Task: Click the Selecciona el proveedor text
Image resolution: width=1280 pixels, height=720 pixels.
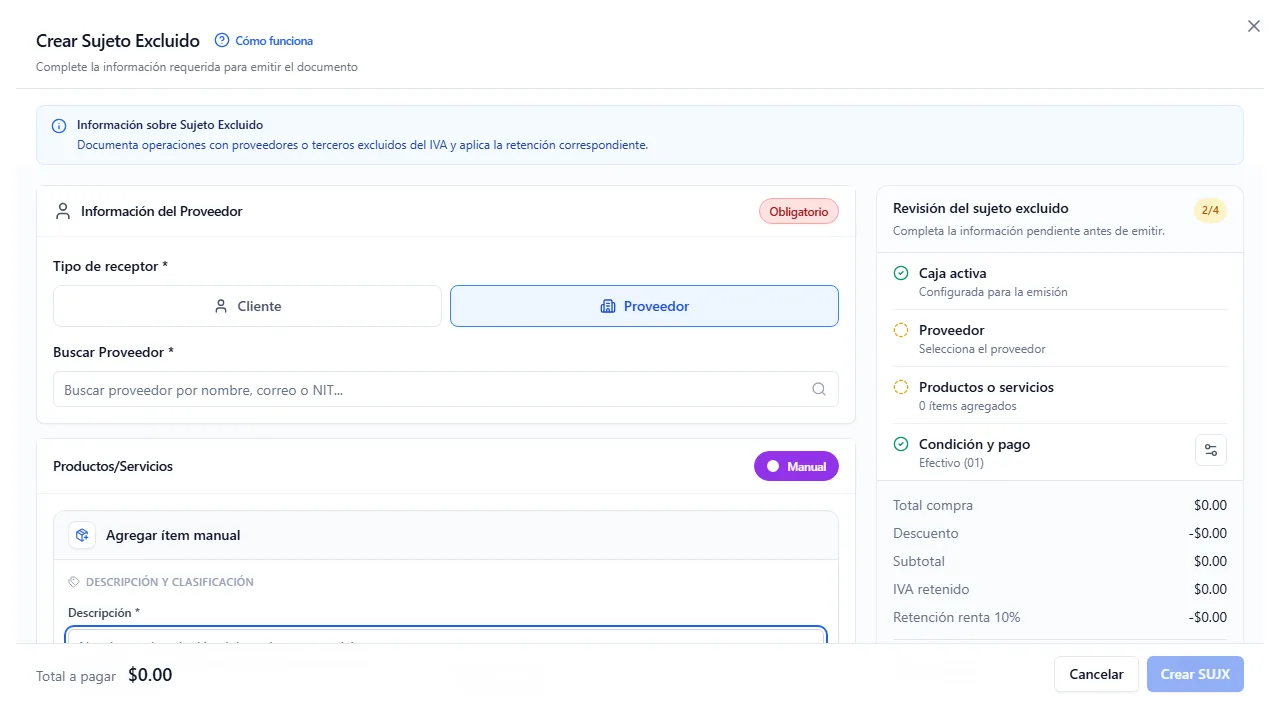Action: pyautogui.click(x=982, y=349)
